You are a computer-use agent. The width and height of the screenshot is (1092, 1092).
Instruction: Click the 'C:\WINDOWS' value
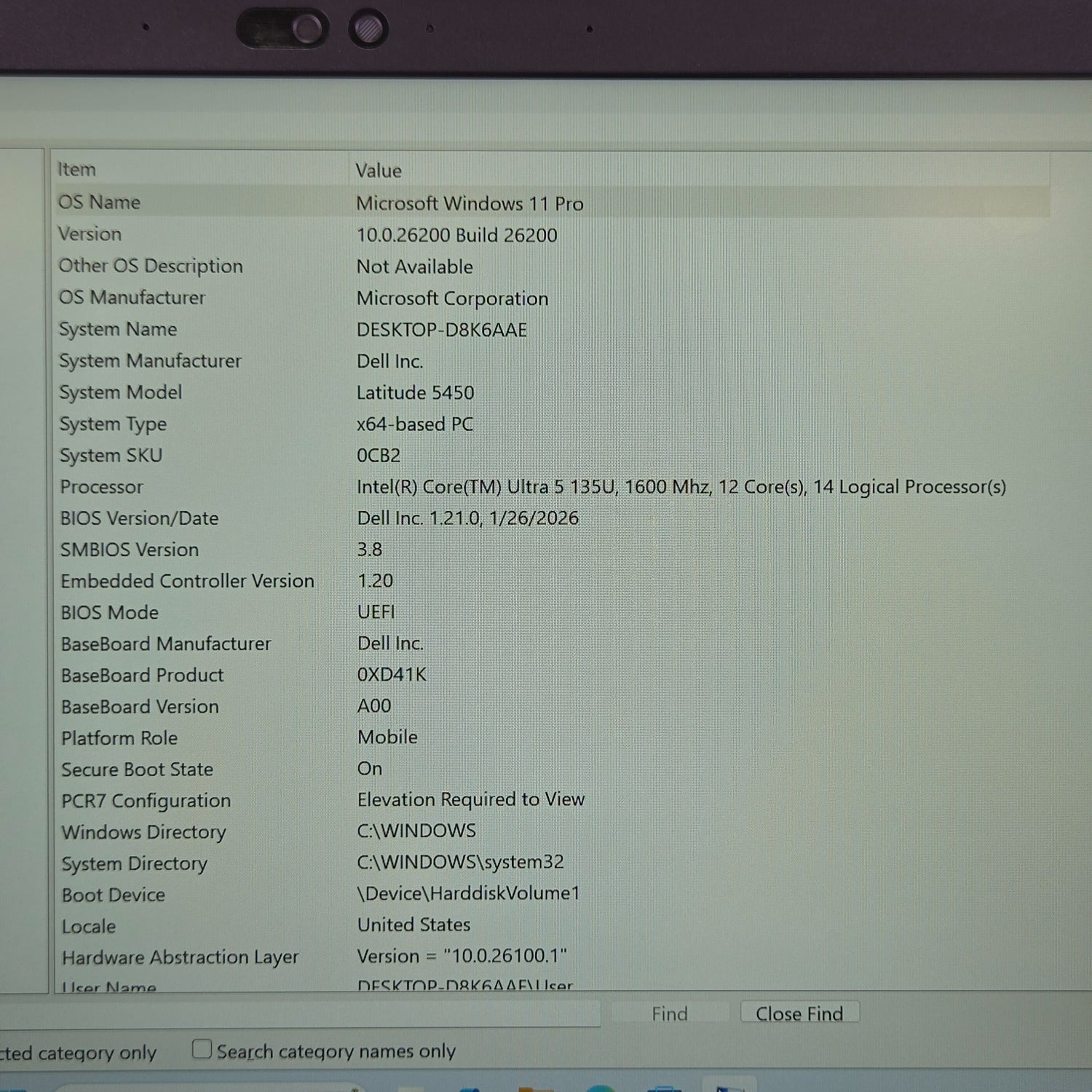(x=416, y=830)
